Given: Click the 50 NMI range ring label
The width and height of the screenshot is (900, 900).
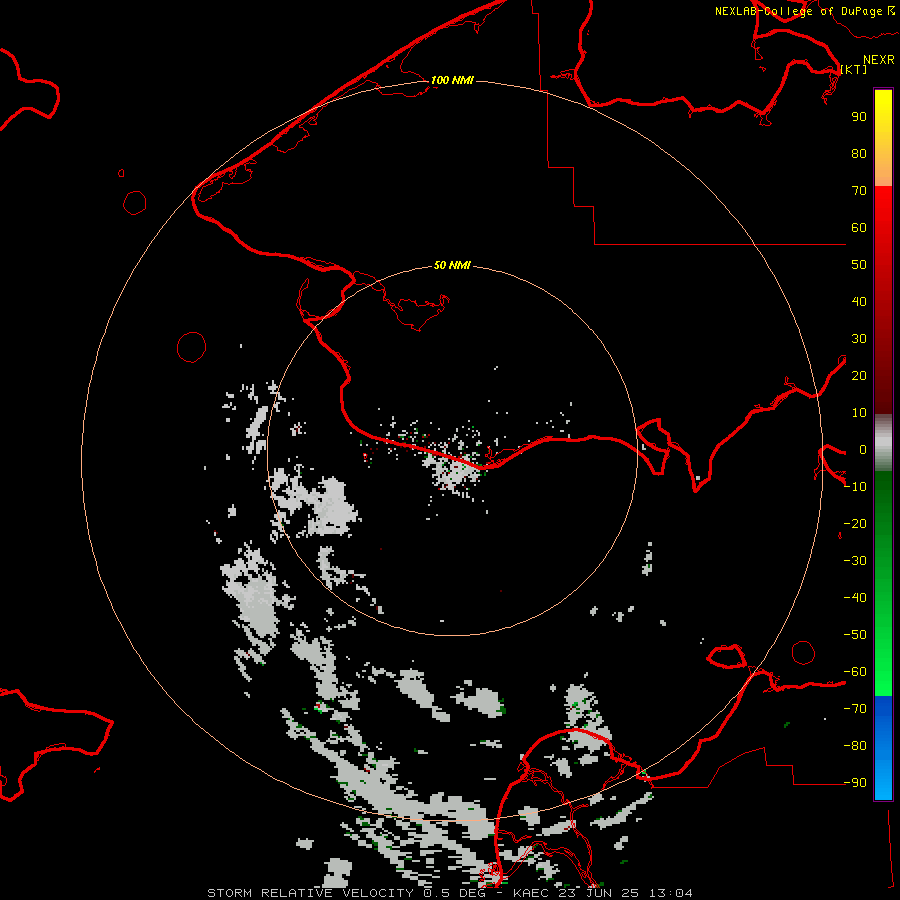Looking at the screenshot, I should click(452, 265).
